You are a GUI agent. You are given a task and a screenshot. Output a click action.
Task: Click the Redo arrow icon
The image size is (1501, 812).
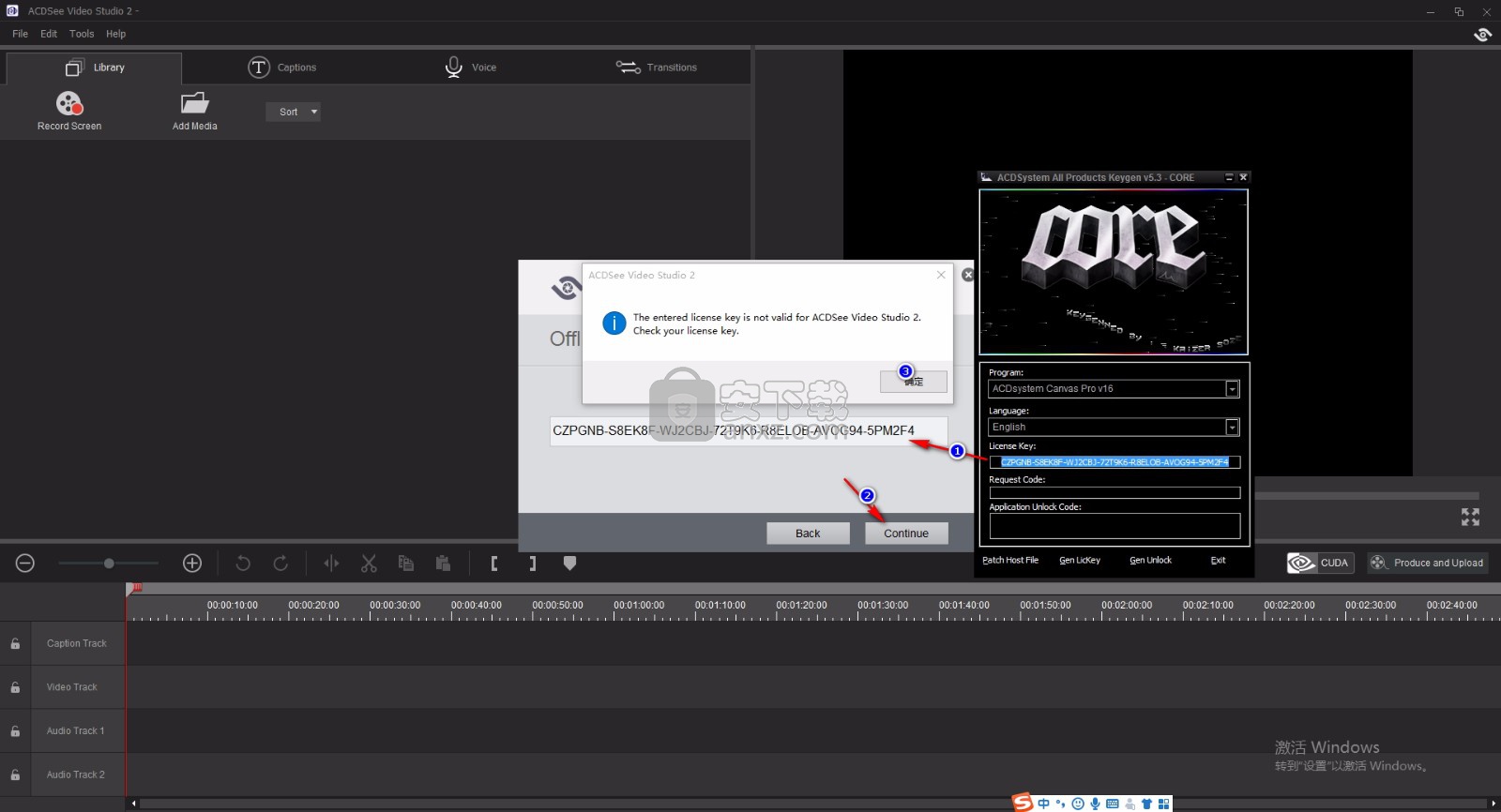pyautogui.click(x=280, y=563)
